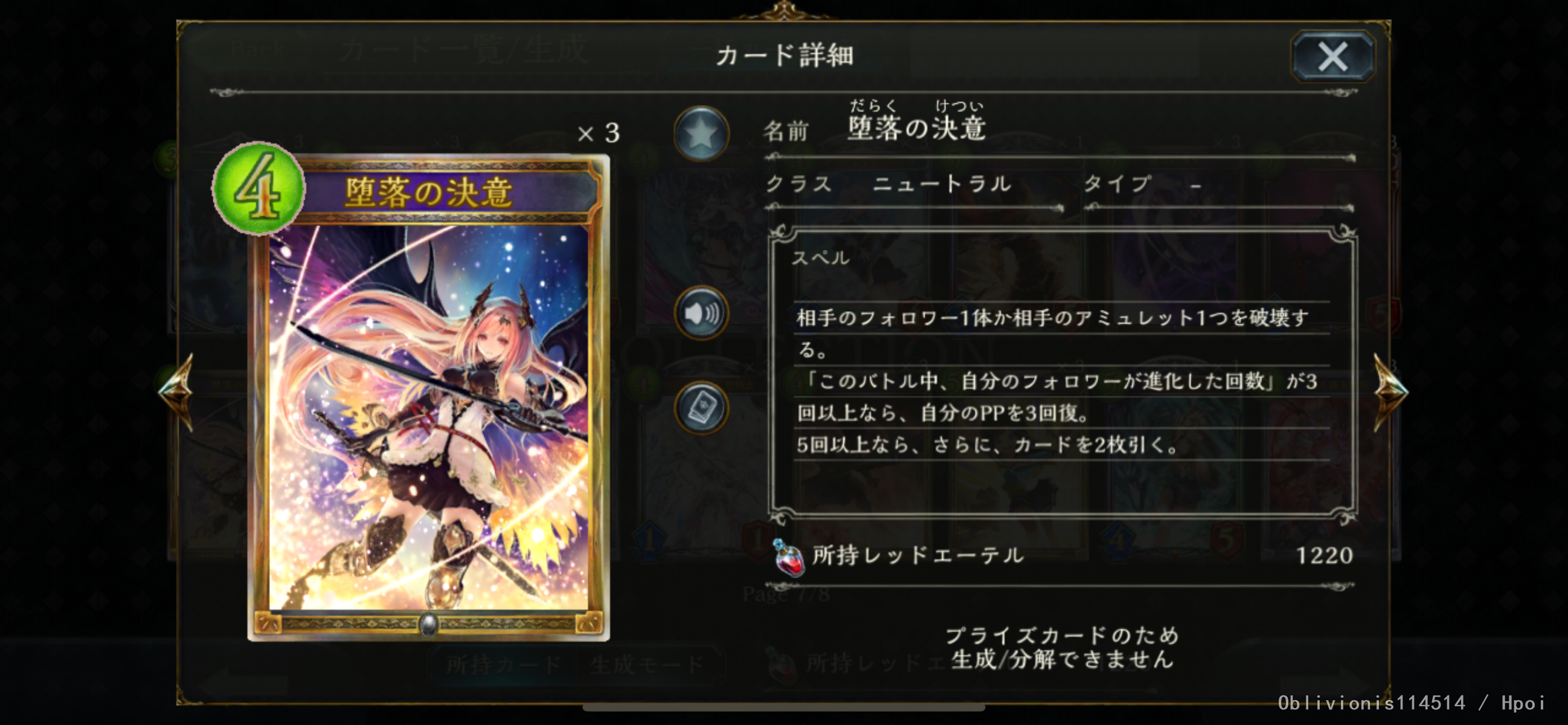Open the card flip view icon
The height and width of the screenshot is (725, 1568).
click(x=701, y=408)
